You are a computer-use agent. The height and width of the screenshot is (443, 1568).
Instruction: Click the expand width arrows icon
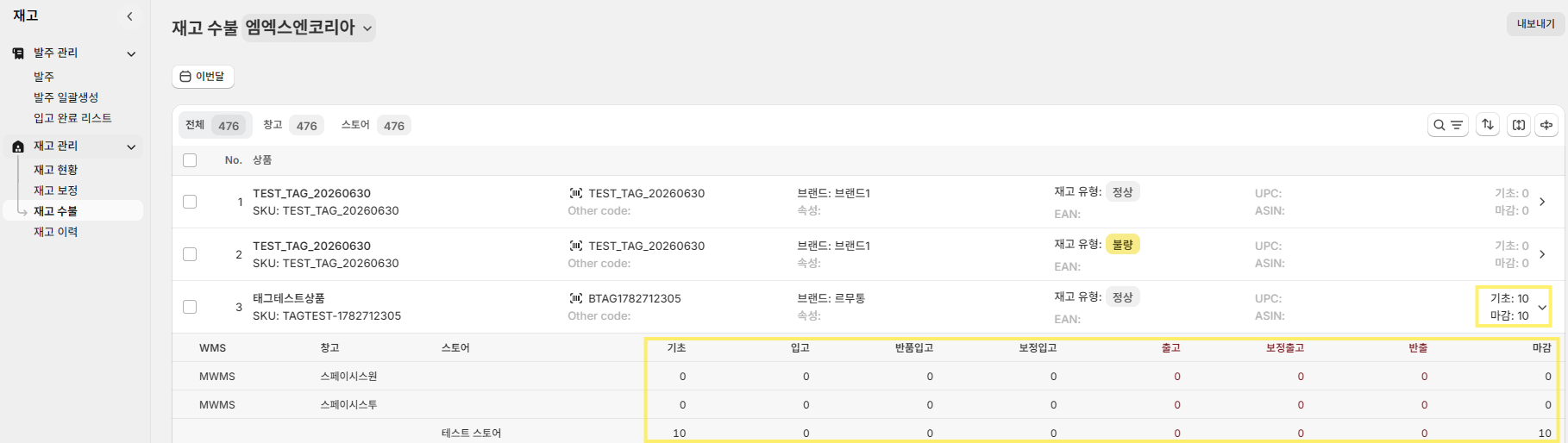pos(1546,125)
